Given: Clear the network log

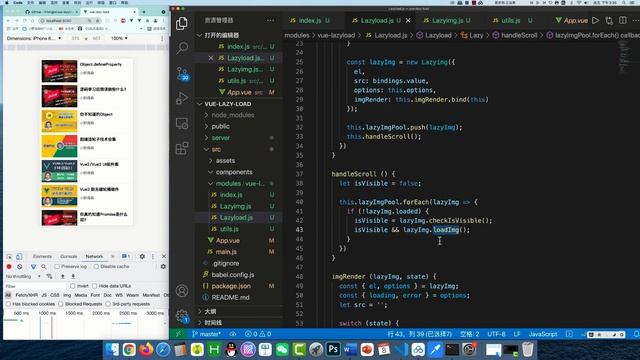Looking at the screenshot, I should coord(20,267).
